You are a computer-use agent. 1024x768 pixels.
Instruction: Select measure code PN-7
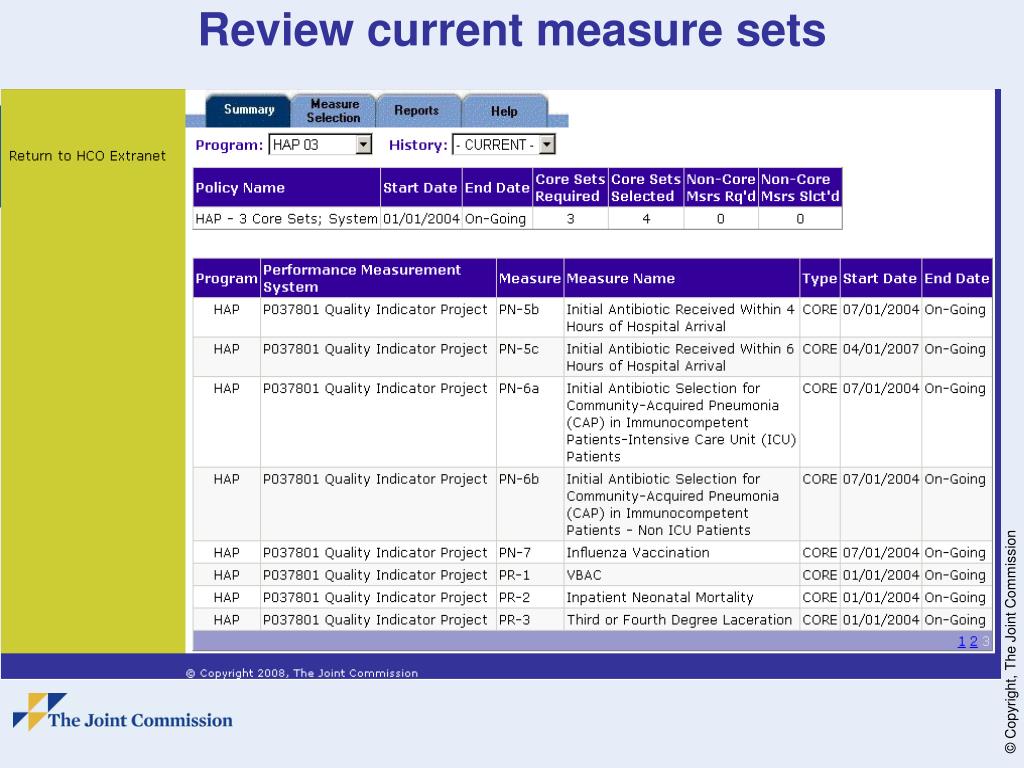pos(515,553)
